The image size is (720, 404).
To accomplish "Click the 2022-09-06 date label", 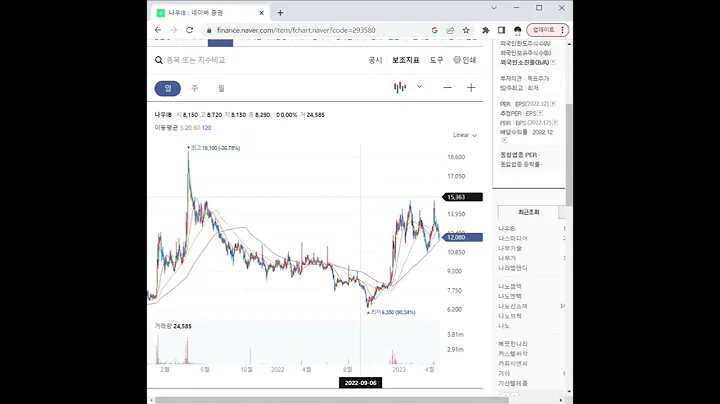I will (x=360, y=383).
